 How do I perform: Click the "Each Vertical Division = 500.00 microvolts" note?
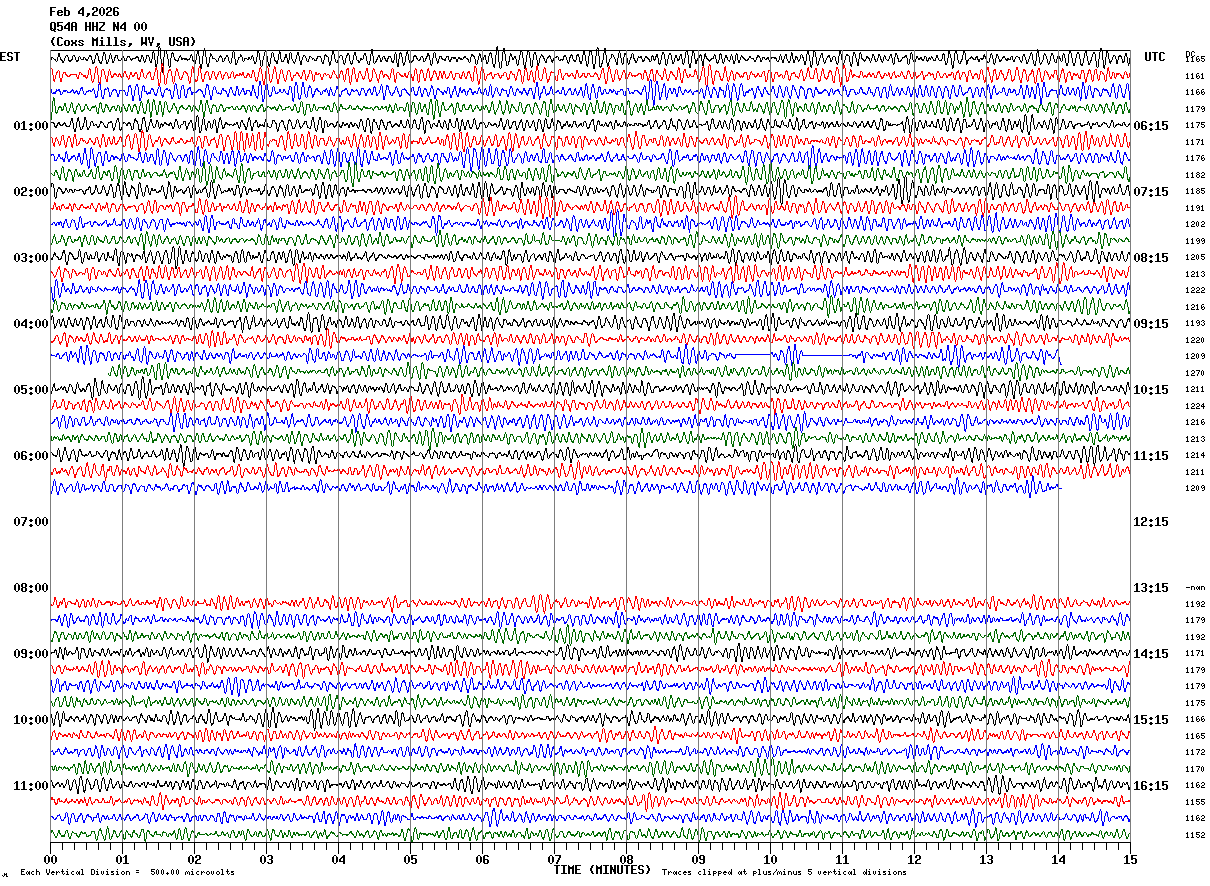point(127,873)
